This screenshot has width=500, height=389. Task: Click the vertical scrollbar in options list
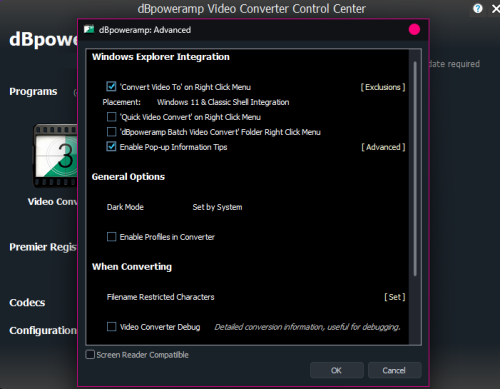(x=415, y=168)
